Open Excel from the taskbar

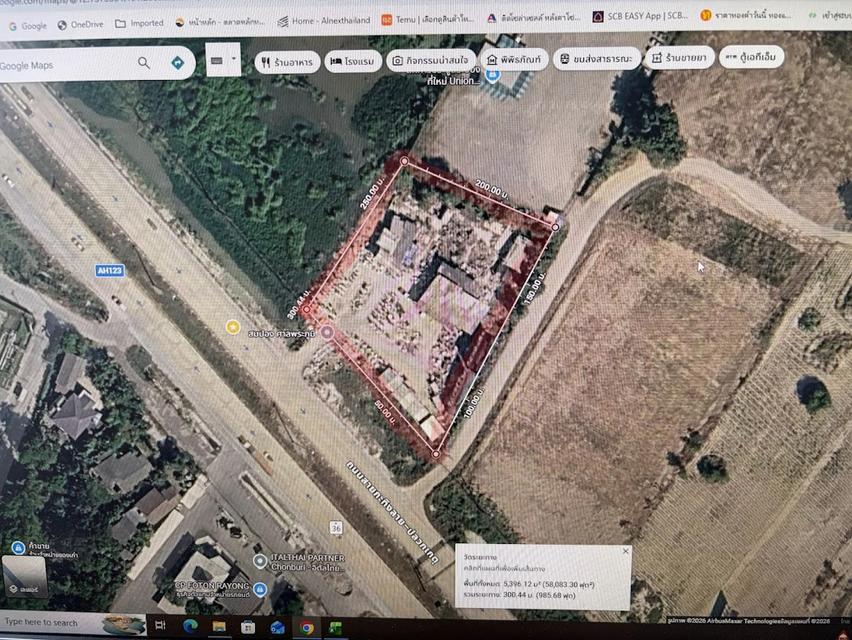335,628
